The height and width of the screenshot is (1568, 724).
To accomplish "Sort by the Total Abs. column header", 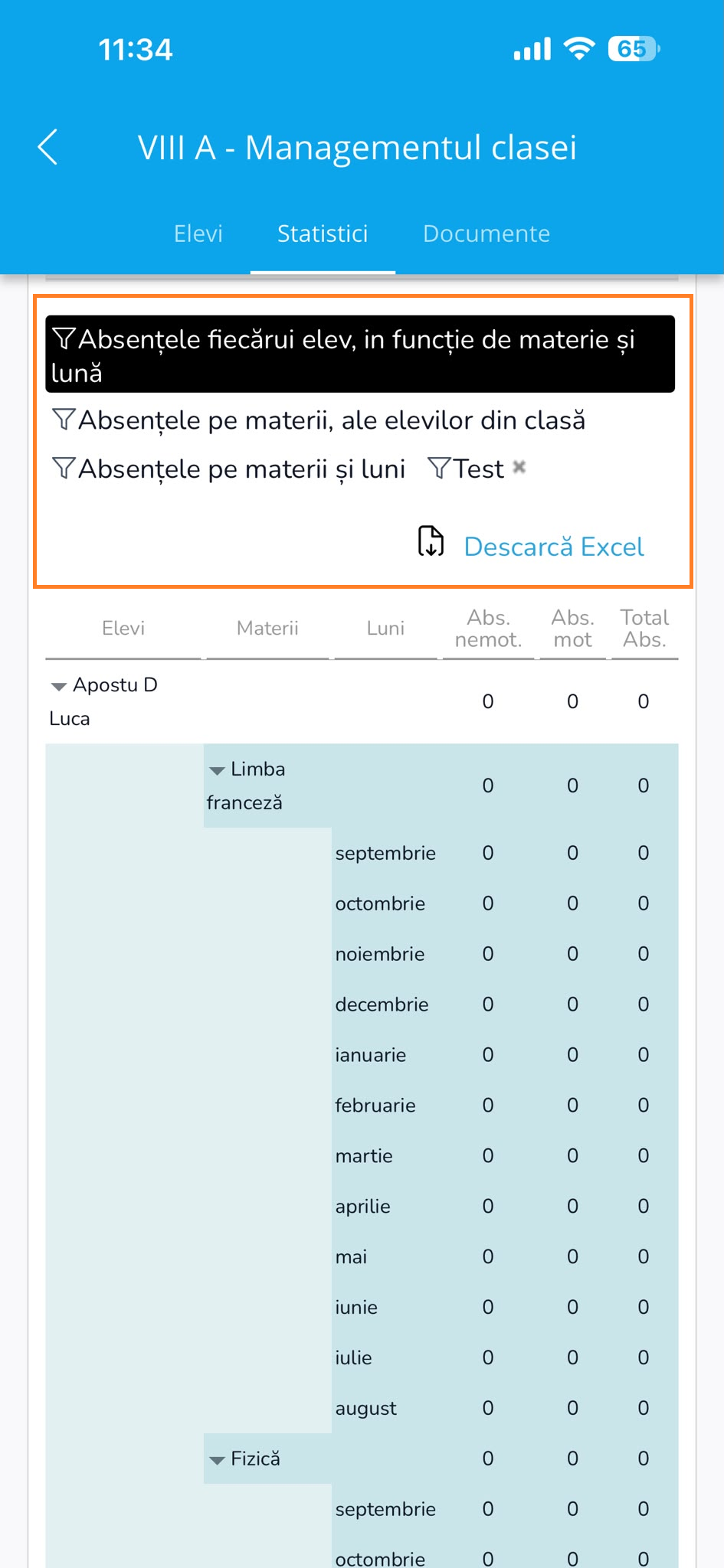I will (x=644, y=629).
